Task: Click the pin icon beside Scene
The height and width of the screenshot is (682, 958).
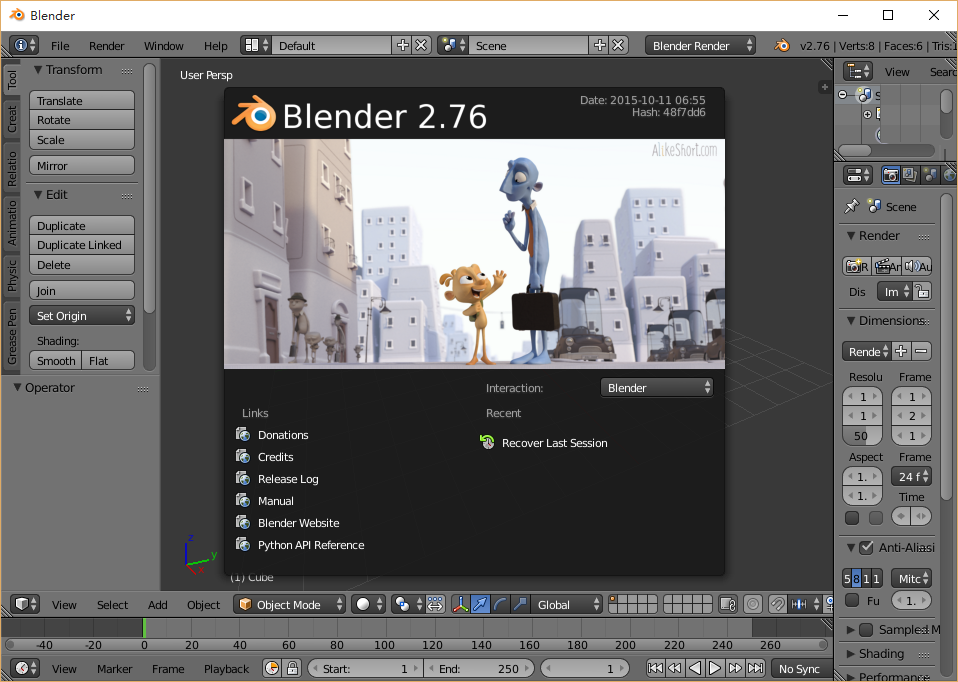Action: (x=851, y=206)
